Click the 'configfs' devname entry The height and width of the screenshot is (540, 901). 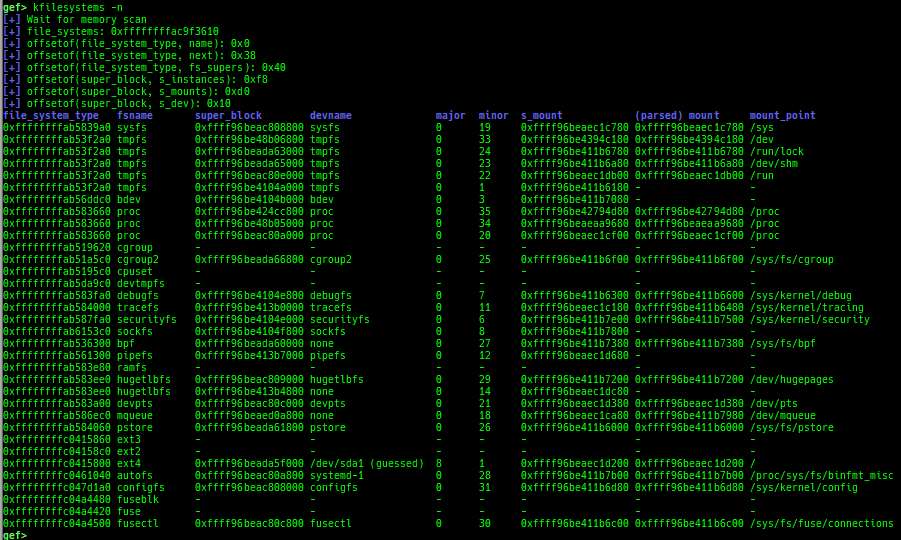coord(333,488)
